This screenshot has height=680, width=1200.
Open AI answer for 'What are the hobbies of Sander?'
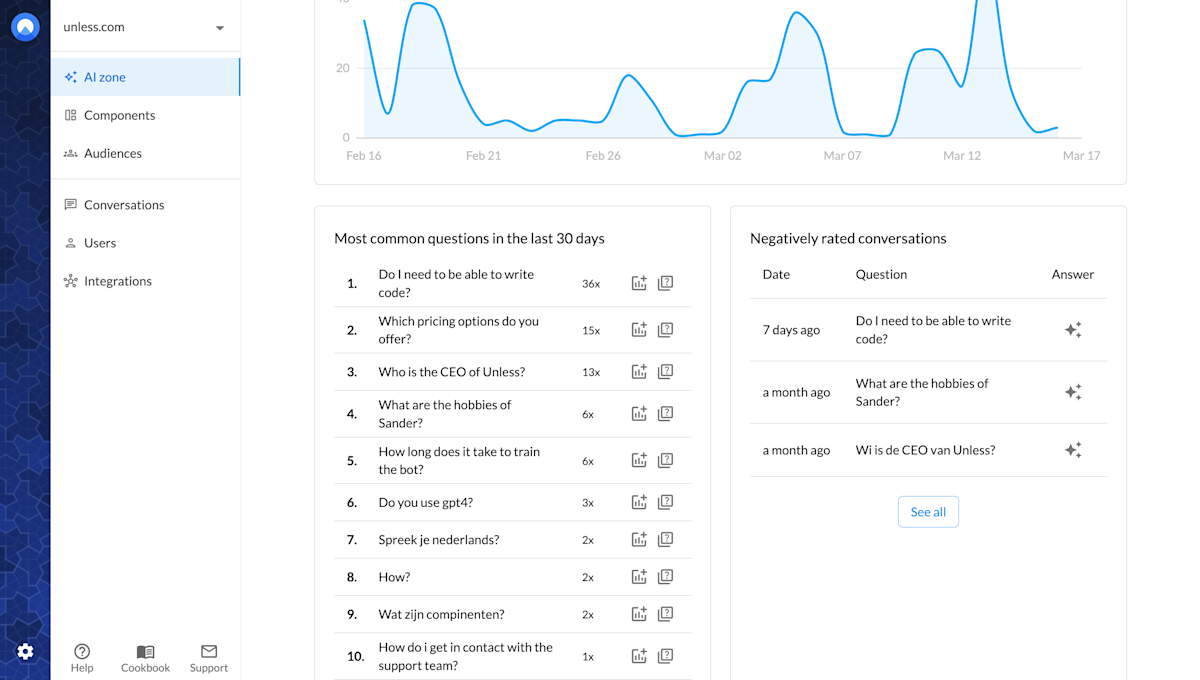click(x=1073, y=391)
